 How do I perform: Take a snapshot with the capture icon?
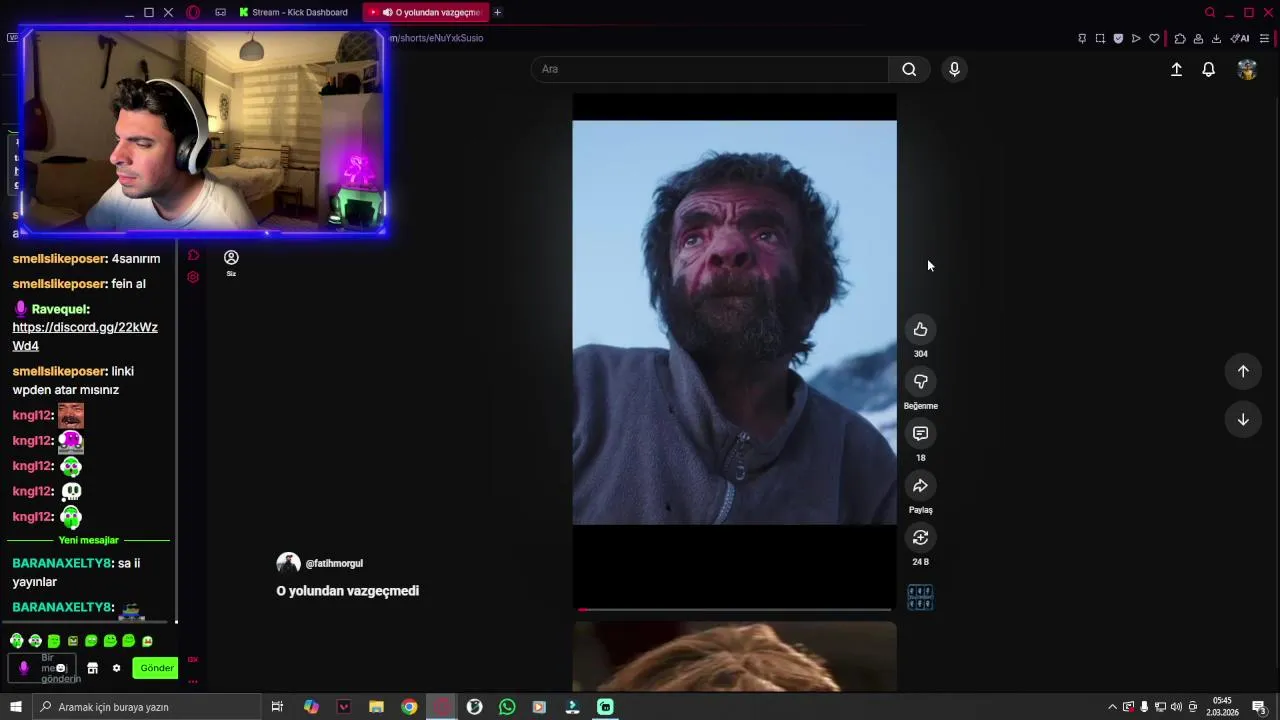coord(1100,38)
